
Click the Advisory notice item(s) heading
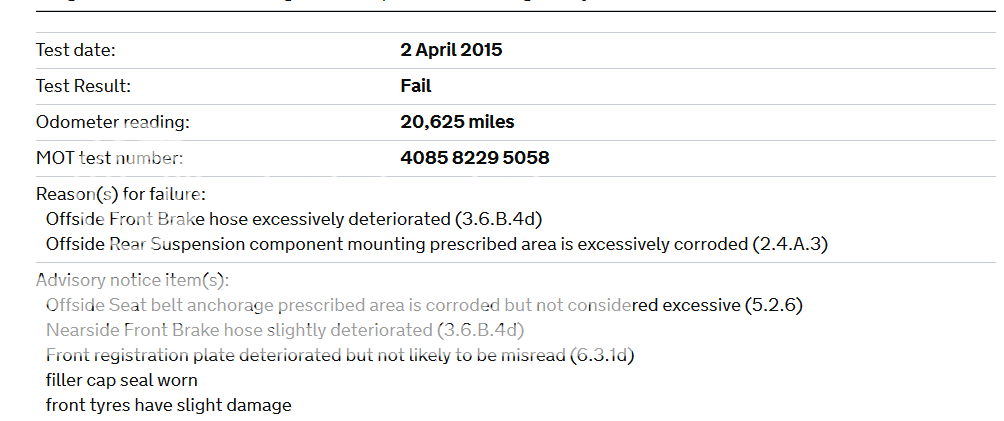tap(132, 280)
